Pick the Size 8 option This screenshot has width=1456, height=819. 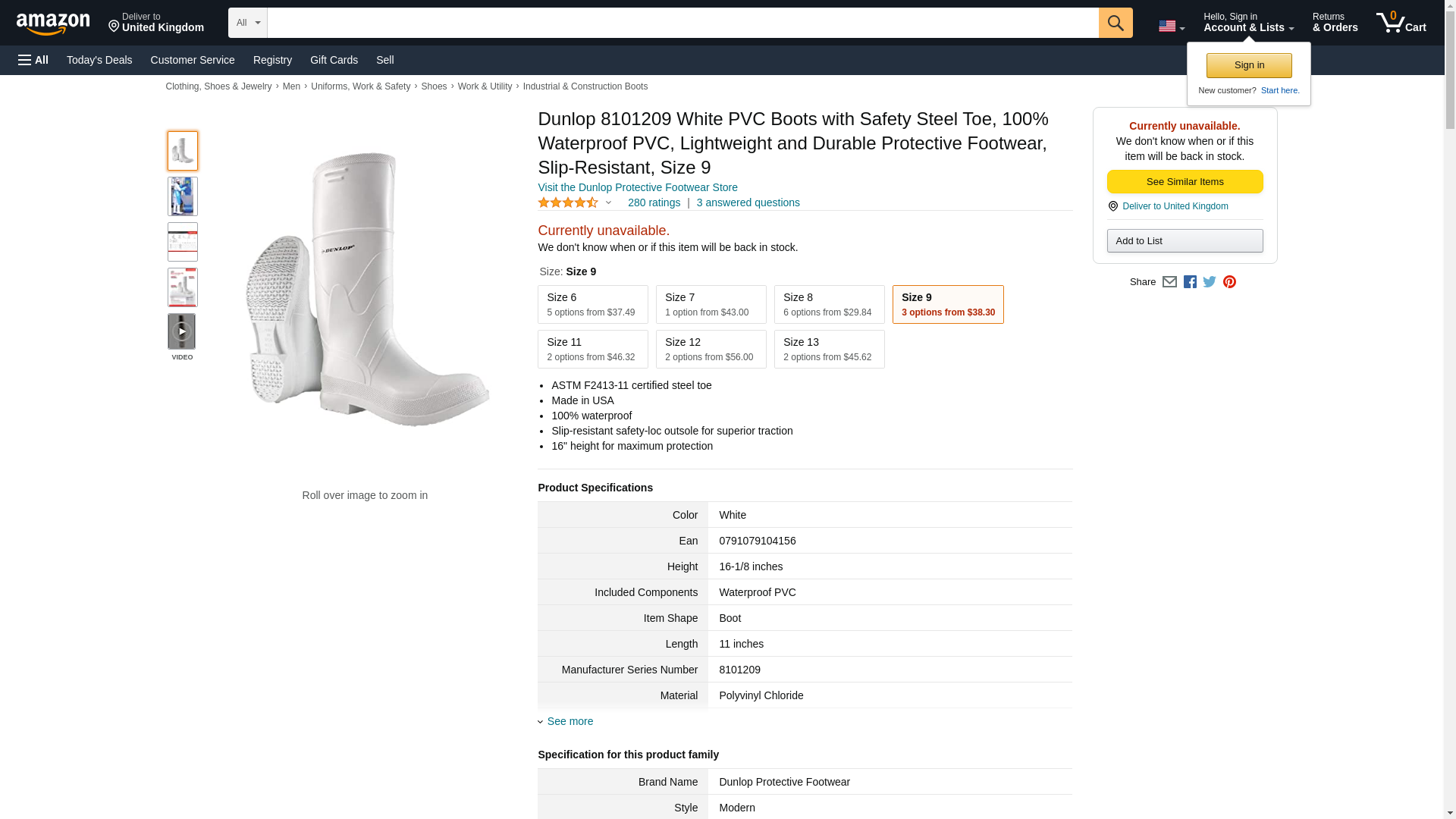click(829, 304)
